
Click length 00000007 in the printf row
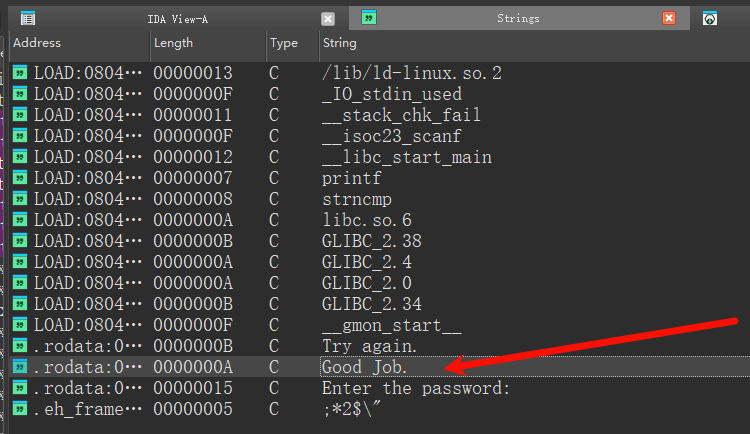click(193, 178)
